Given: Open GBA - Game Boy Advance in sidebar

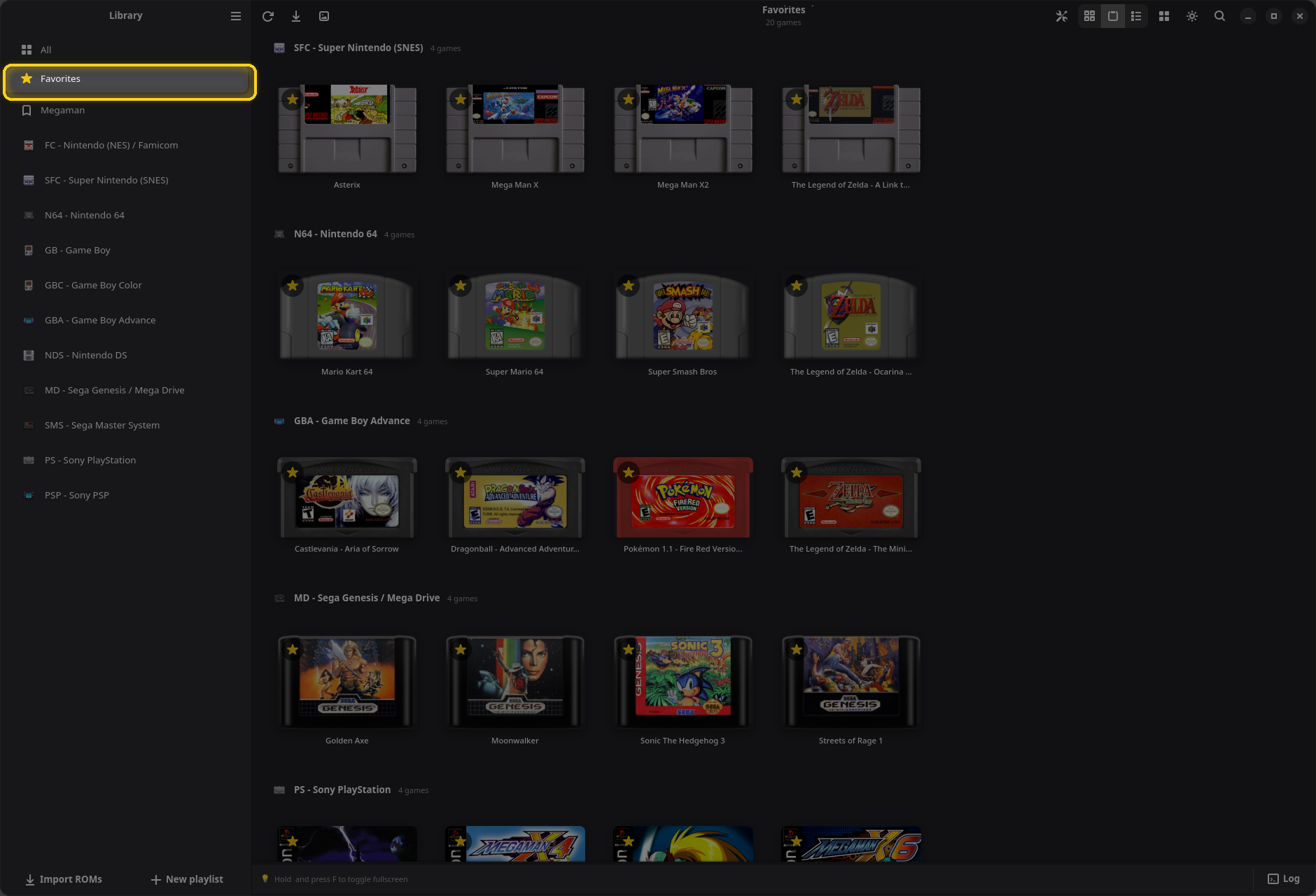Looking at the screenshot, I should tap(126, 320).
